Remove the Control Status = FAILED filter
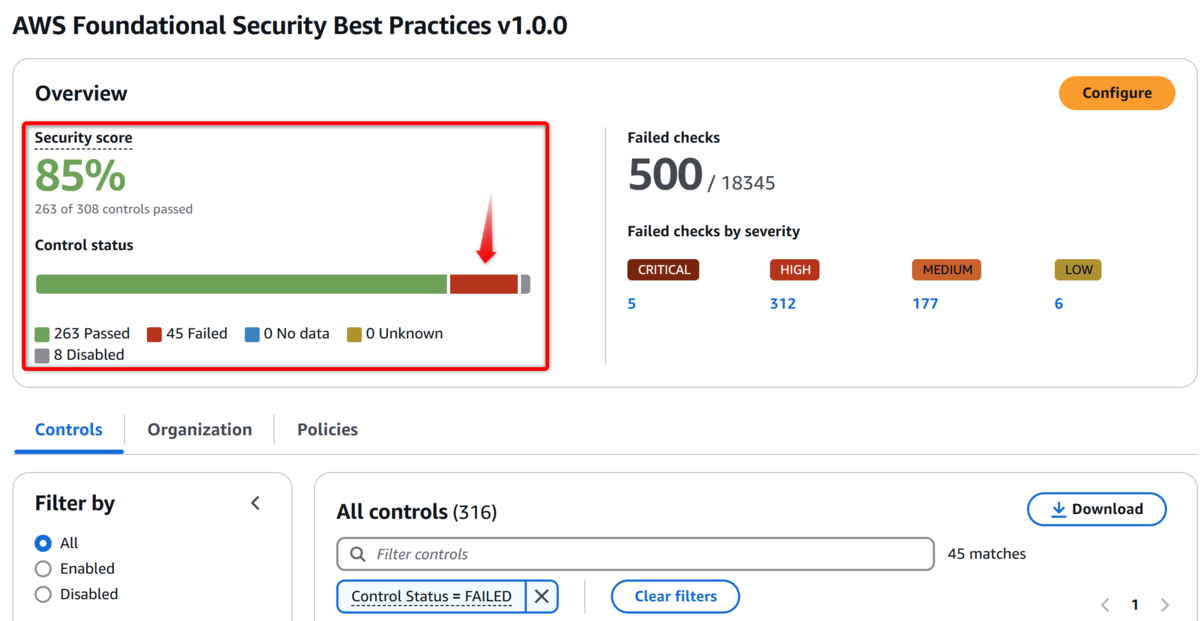Image resolution: width=1200 pixels, height=621 pixels. (x=541, y=596)
